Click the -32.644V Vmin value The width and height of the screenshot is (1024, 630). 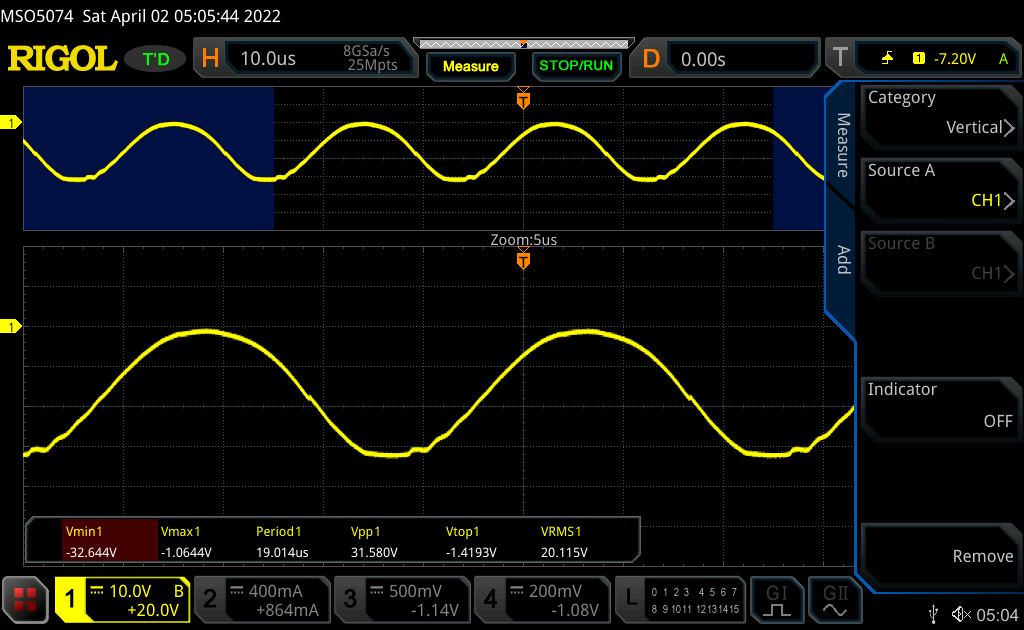tap(91, 552)
